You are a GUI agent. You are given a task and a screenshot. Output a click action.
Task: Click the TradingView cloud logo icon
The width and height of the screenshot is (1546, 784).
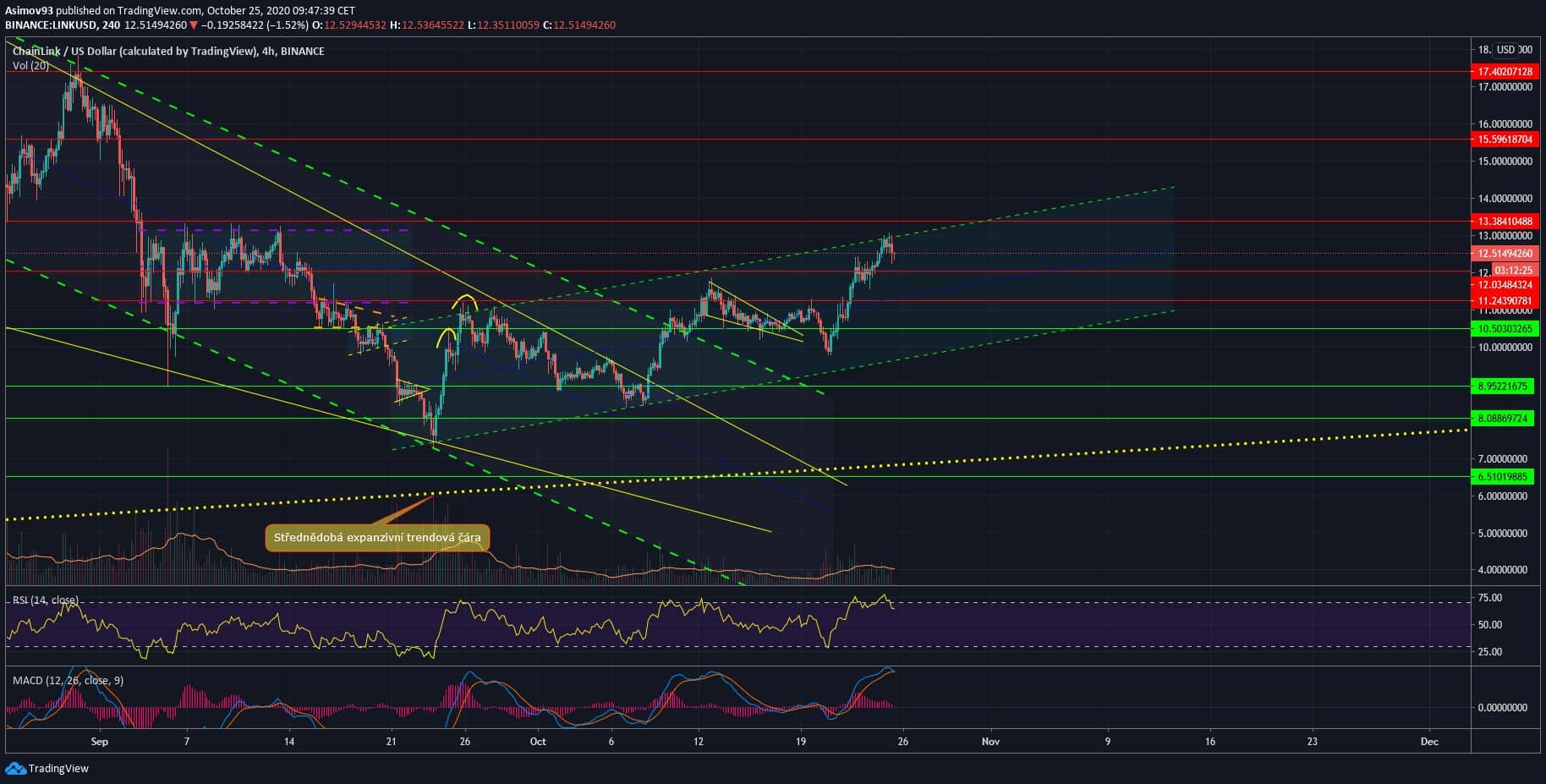tap(15, 768)
